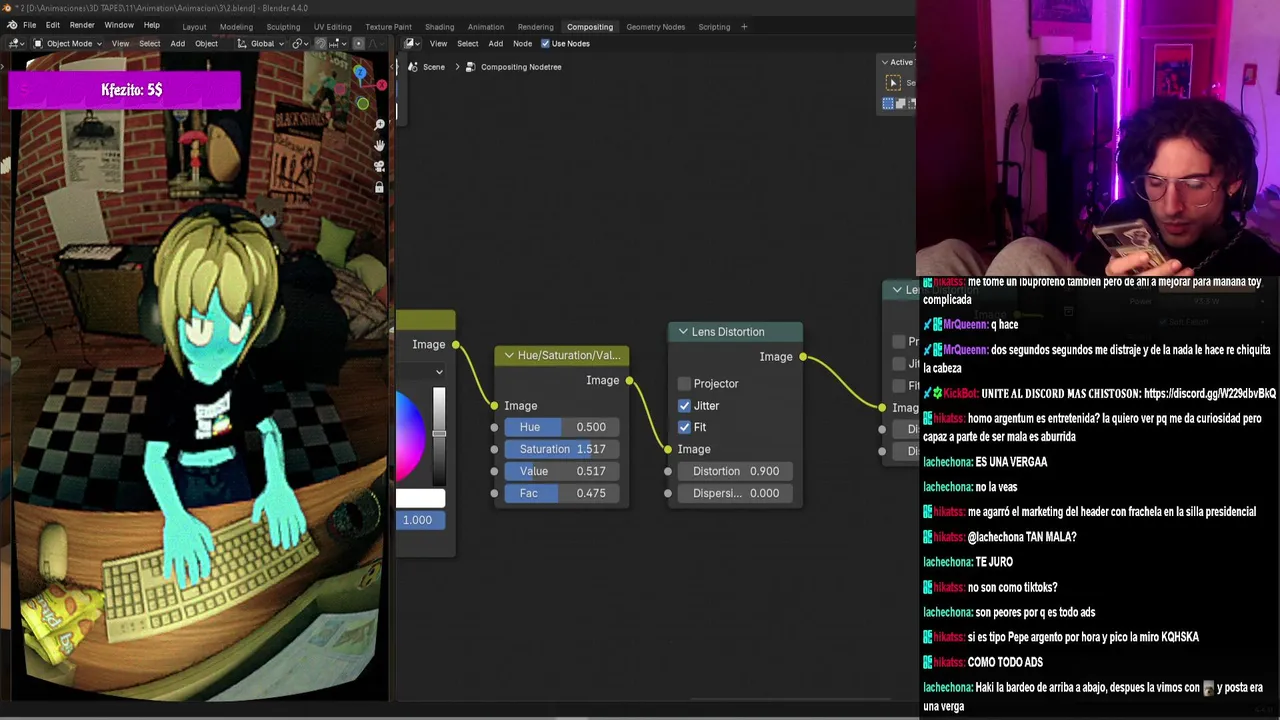The width and height of the screenshot is (1280, 720).
Task: Open the Render menu
Action: click(82, 25)
